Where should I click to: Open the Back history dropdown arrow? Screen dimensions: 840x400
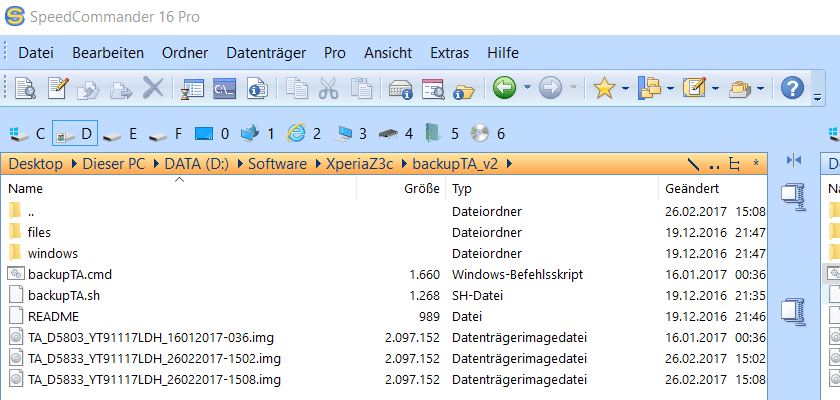click(x=527, y=88)
